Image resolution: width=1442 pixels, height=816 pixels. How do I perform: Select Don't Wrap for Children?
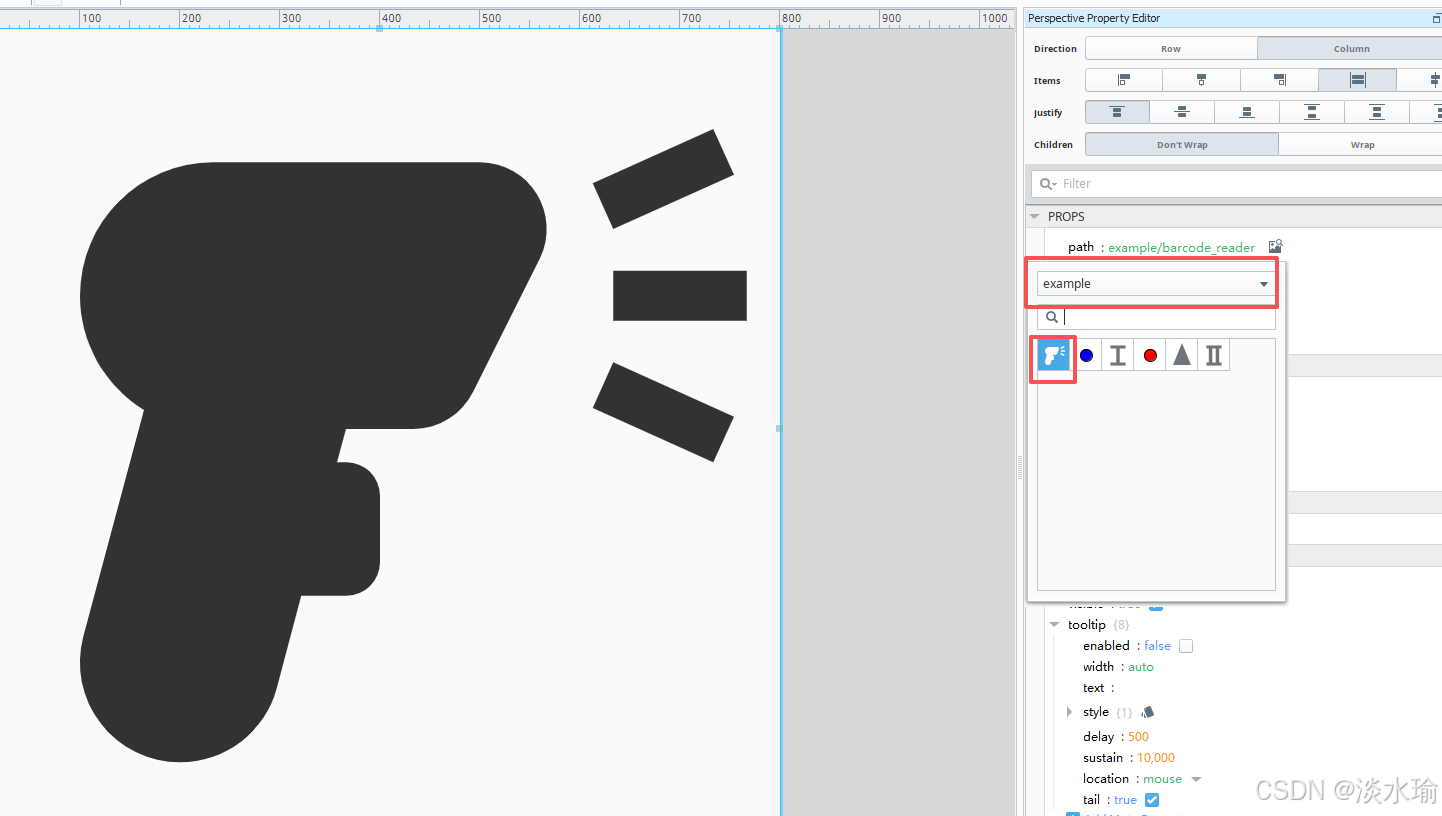1182,144
